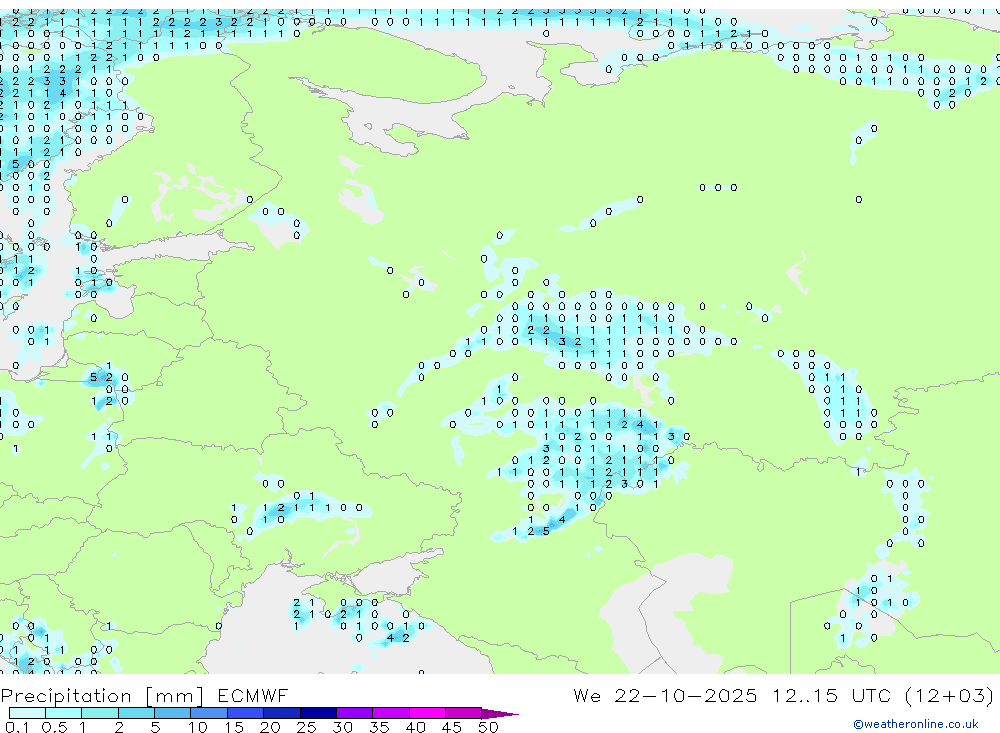The width and height of the screenshot is (1000, 733).
Task: Click the legend scale label '50'
Action: click(x=488, y=727)
